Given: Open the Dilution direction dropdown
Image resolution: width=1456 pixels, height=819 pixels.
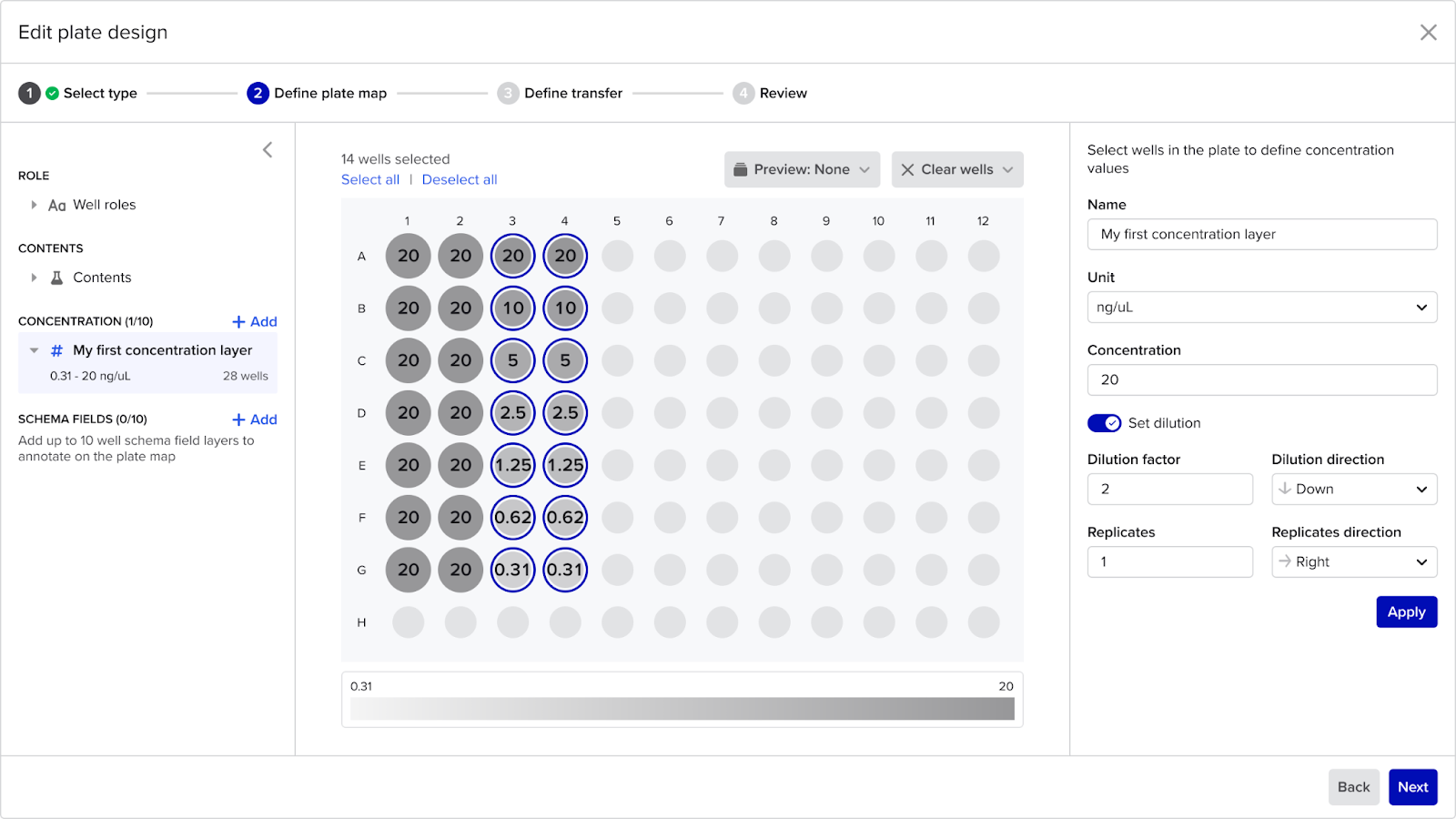Looking at the screenshot, I should pos(1353,489).
